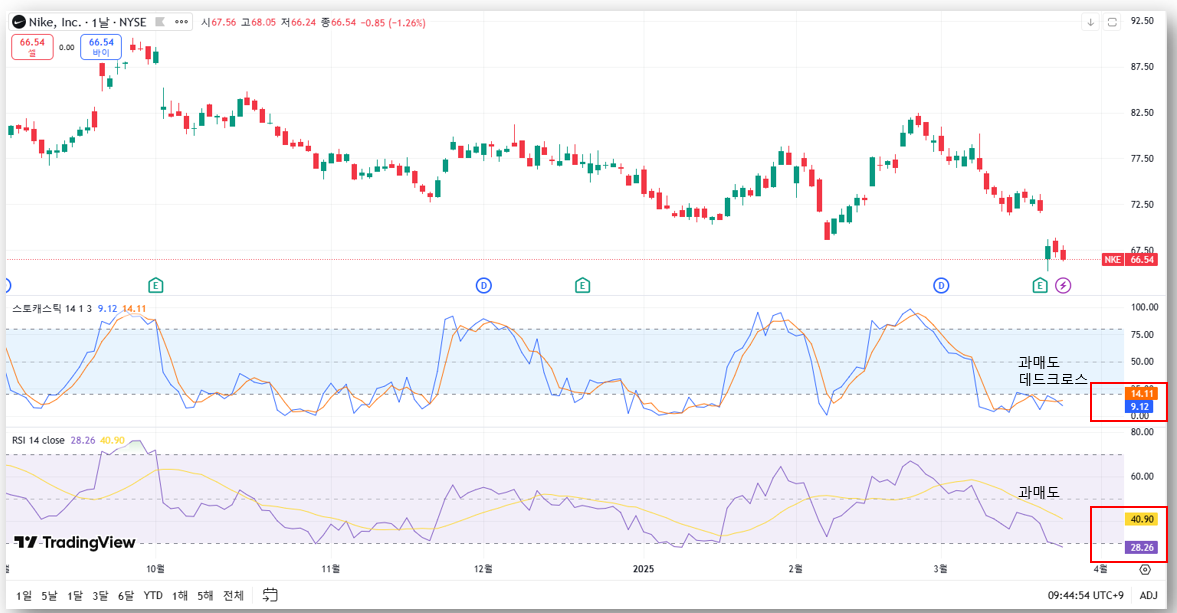Image resolution: width=1177 pixels, height=613 pixels.
Task: Click the 80.00 RSI axis label
Action: pos(1142,432)
